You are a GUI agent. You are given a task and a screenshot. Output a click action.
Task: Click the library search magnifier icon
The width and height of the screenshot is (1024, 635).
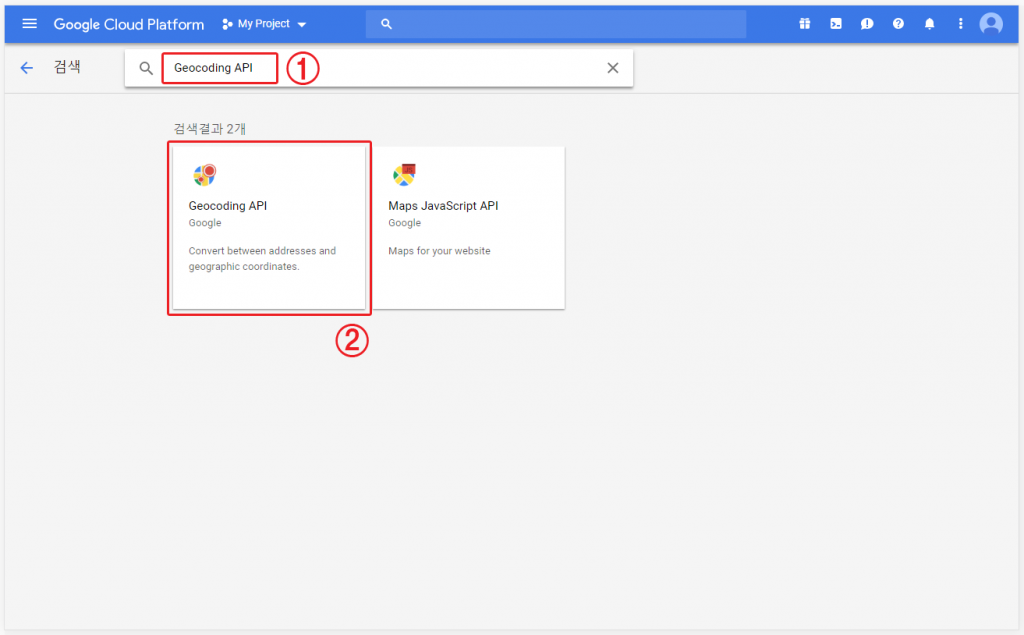coord(146,68)
